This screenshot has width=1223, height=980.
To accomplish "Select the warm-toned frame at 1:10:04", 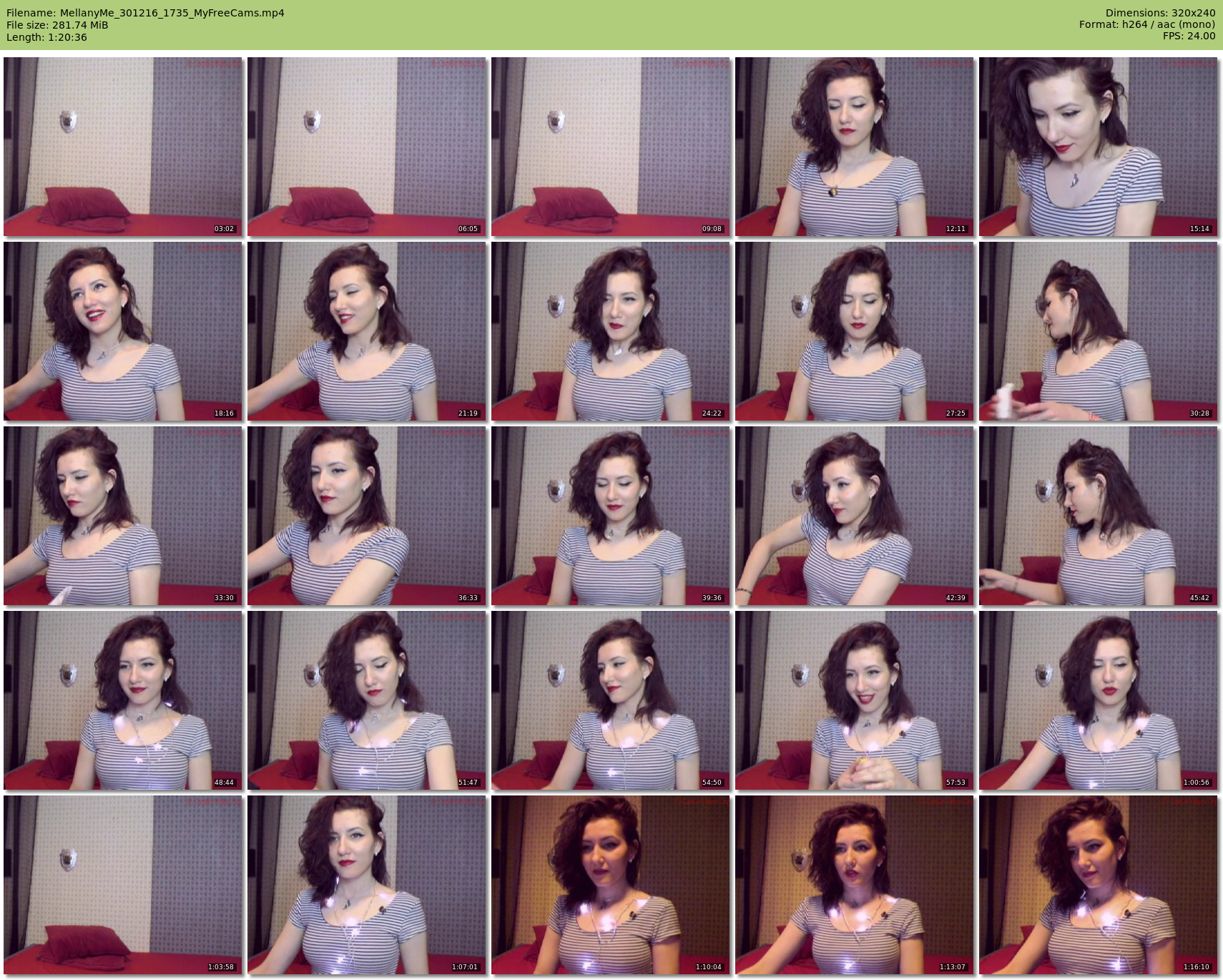I will [x=611, y=885].
